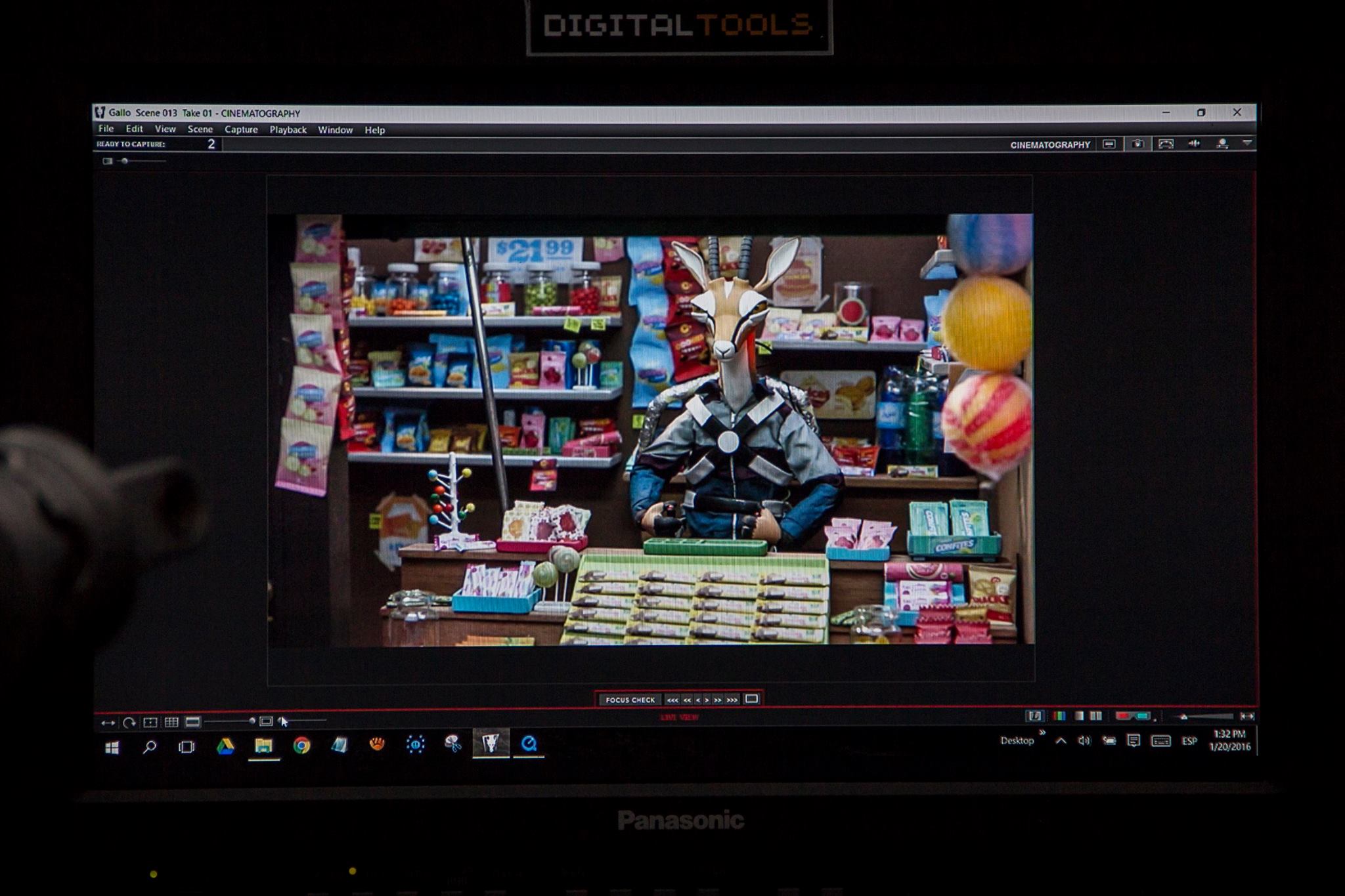Enable the 3D anaglyph glasses view
1345x896 pixels.
coord(1133,715)
